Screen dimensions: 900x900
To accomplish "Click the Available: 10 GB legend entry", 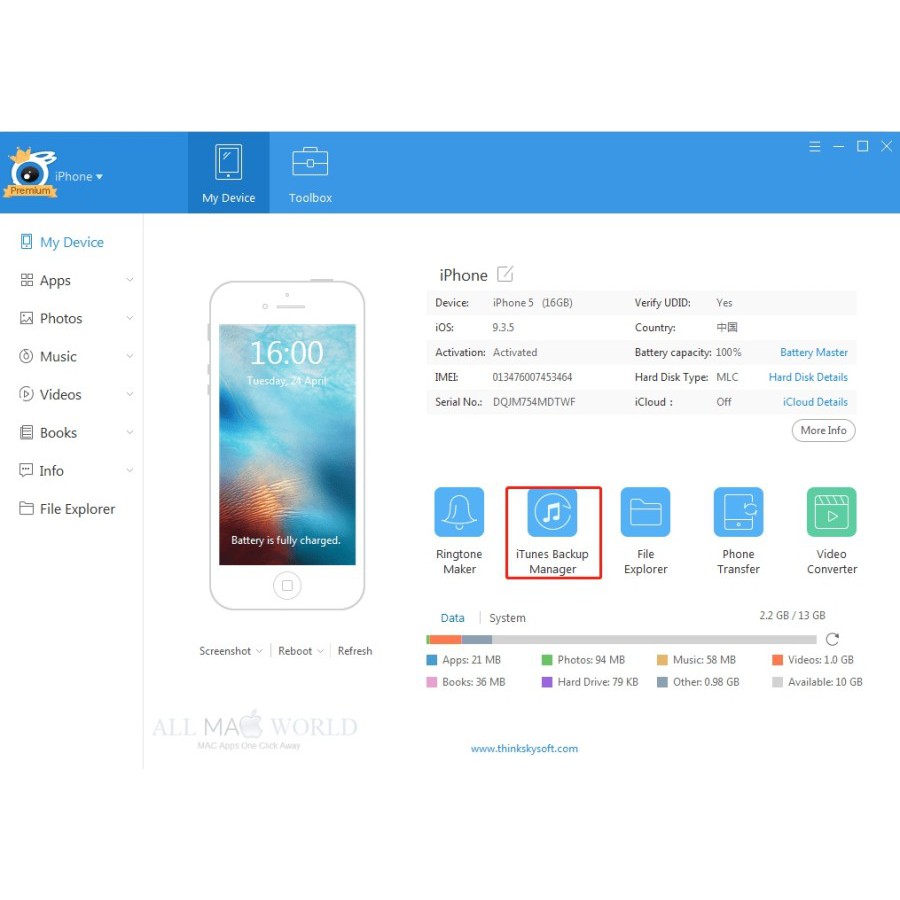I will [817, 682].
